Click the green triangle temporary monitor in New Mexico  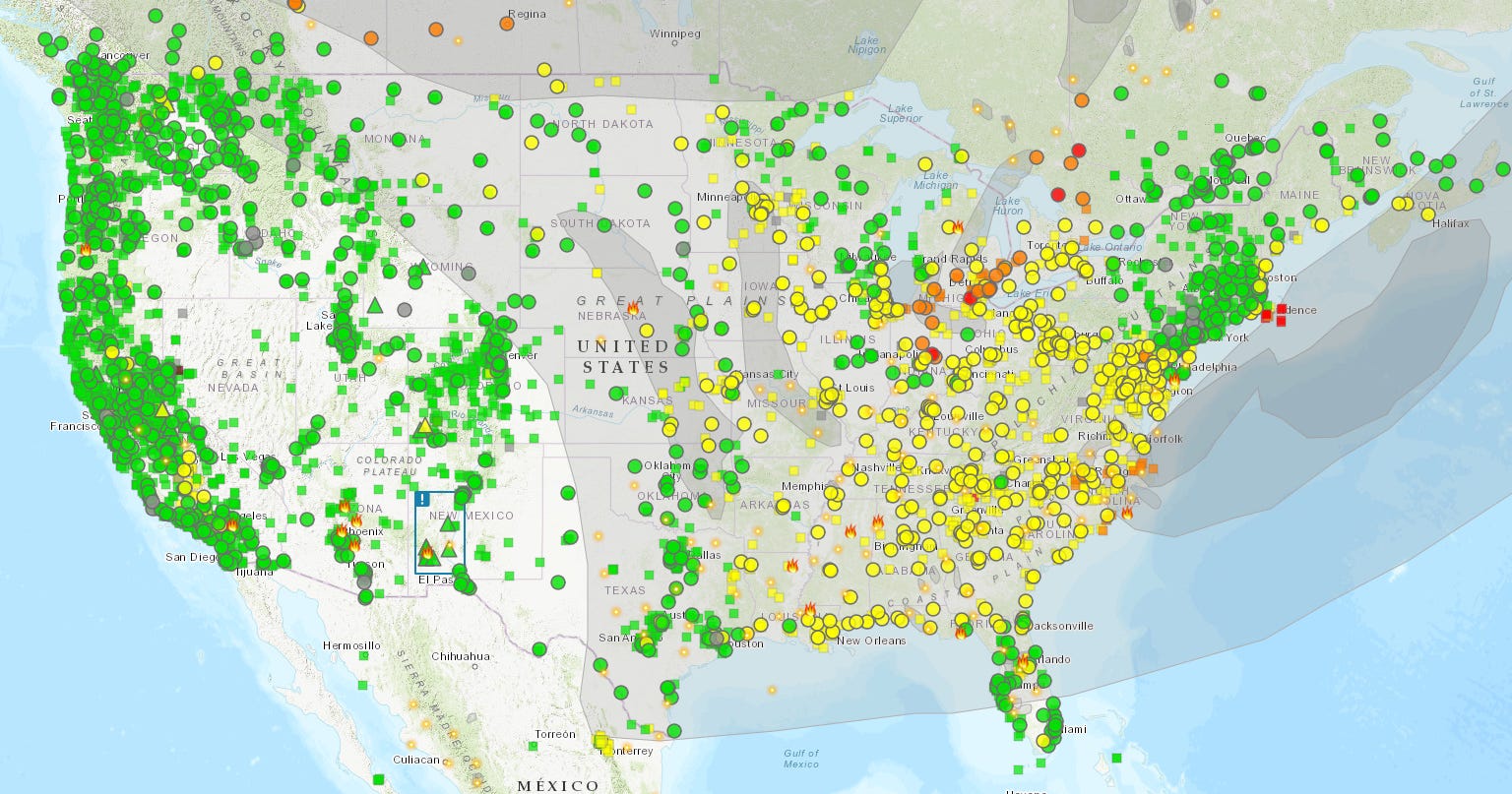(x=449, y=525)
